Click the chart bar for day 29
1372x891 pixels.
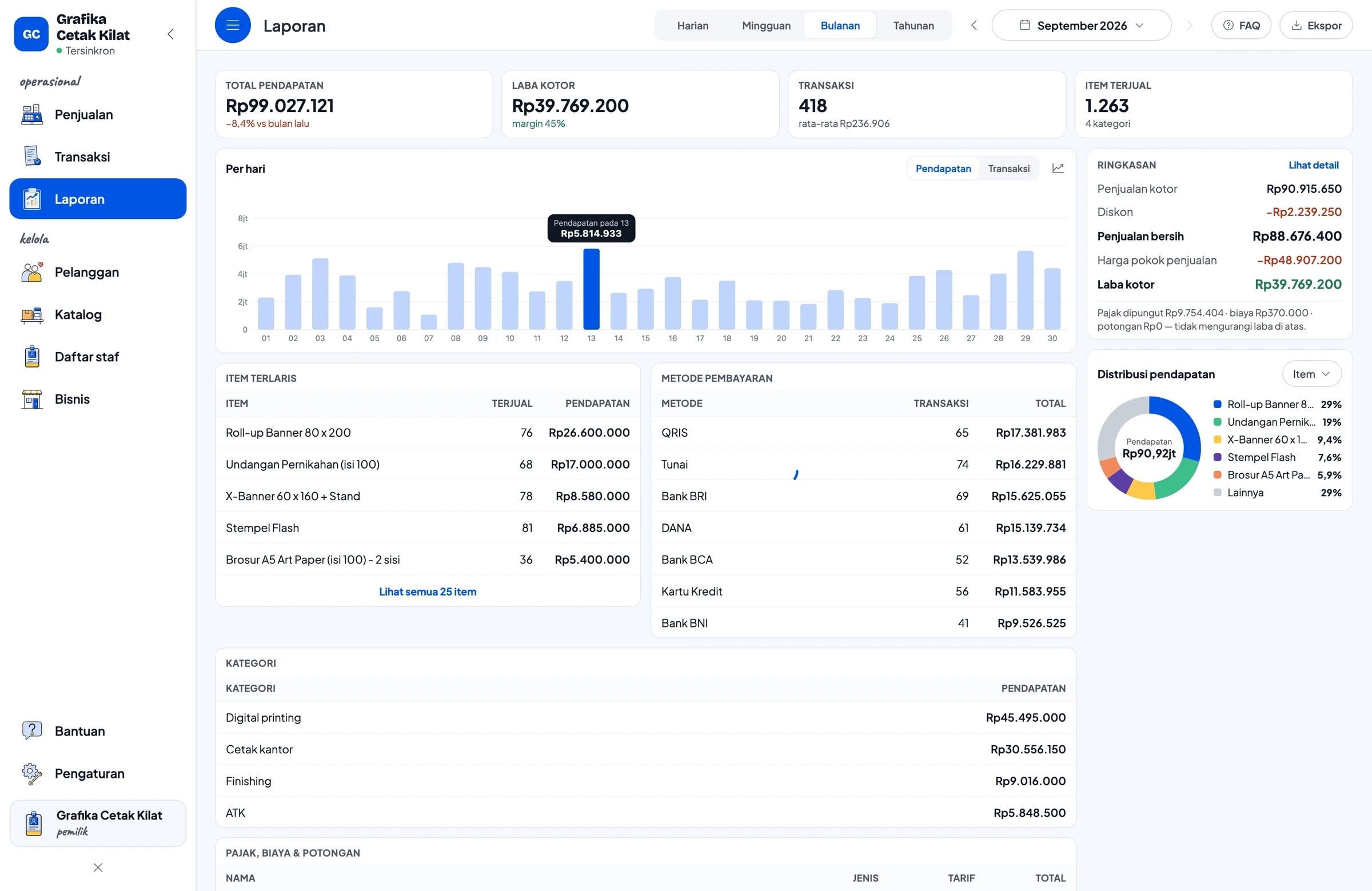[1025, 290]
